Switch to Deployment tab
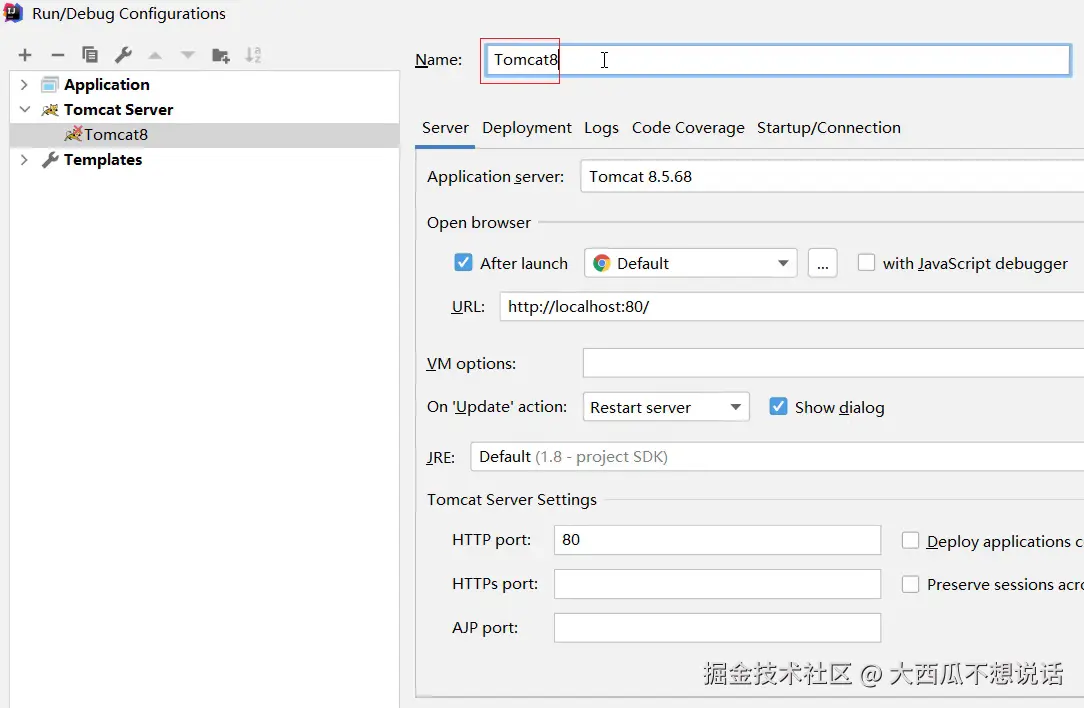The width and height of the screenshot is (1084, 708). (527, 128)
